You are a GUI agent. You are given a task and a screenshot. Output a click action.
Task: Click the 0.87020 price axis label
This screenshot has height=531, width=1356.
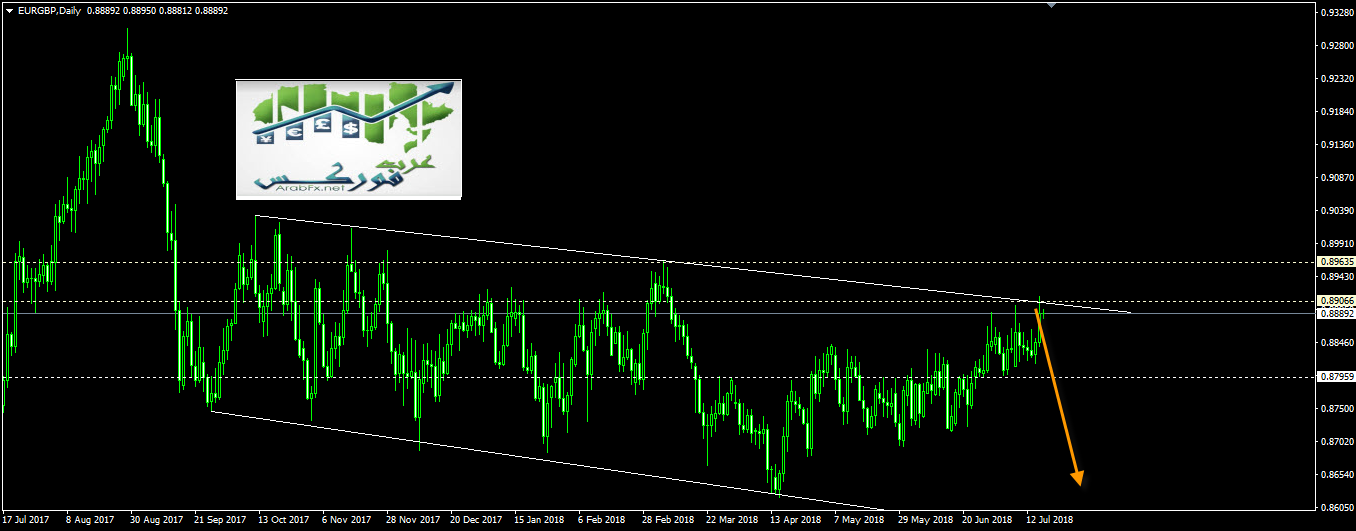point(1337,441)
